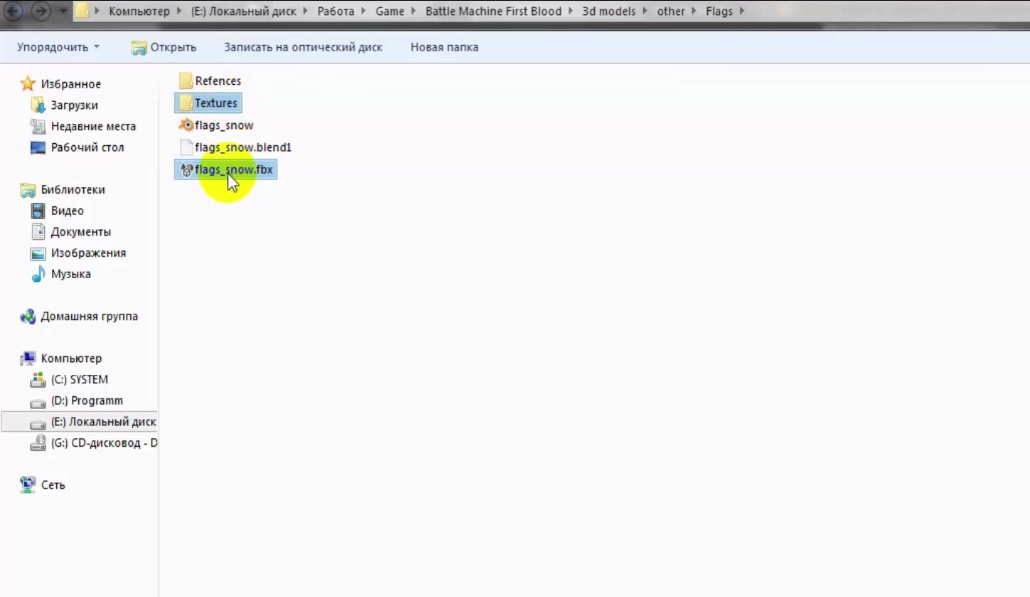The height and width of the screenshot is (597, 1030).
Task: Open (C:) SYSTEM drive
Action: [x=79, y=380]
